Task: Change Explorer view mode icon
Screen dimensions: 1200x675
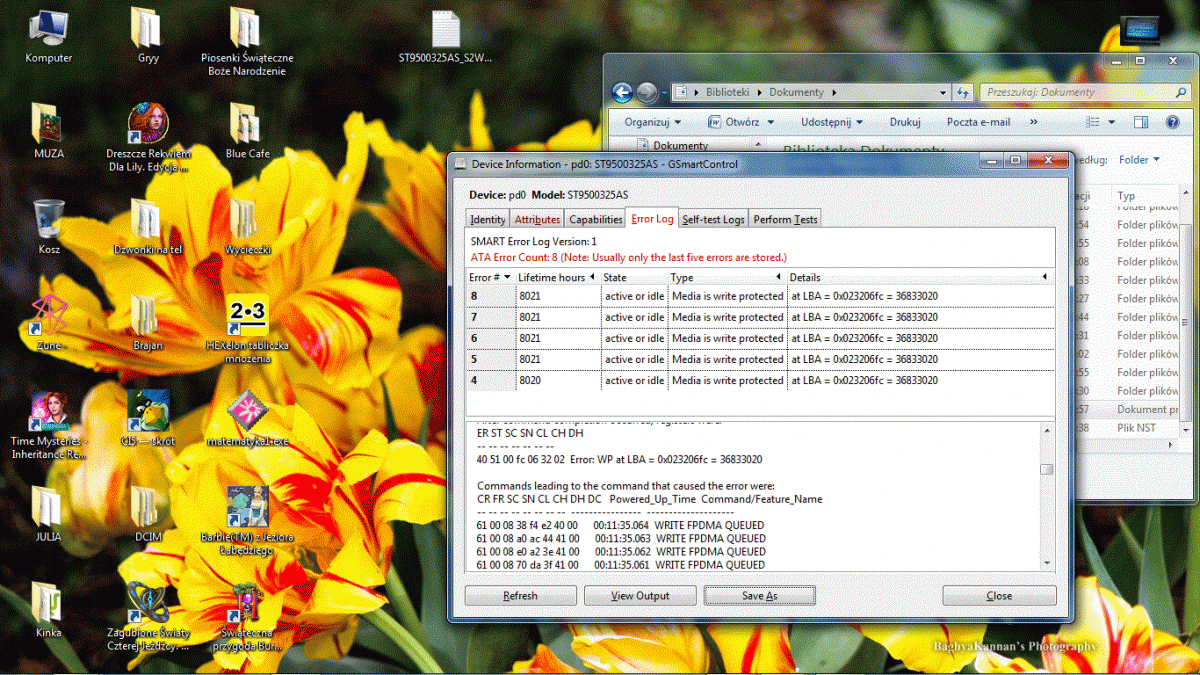Action: pos(1094,122)
